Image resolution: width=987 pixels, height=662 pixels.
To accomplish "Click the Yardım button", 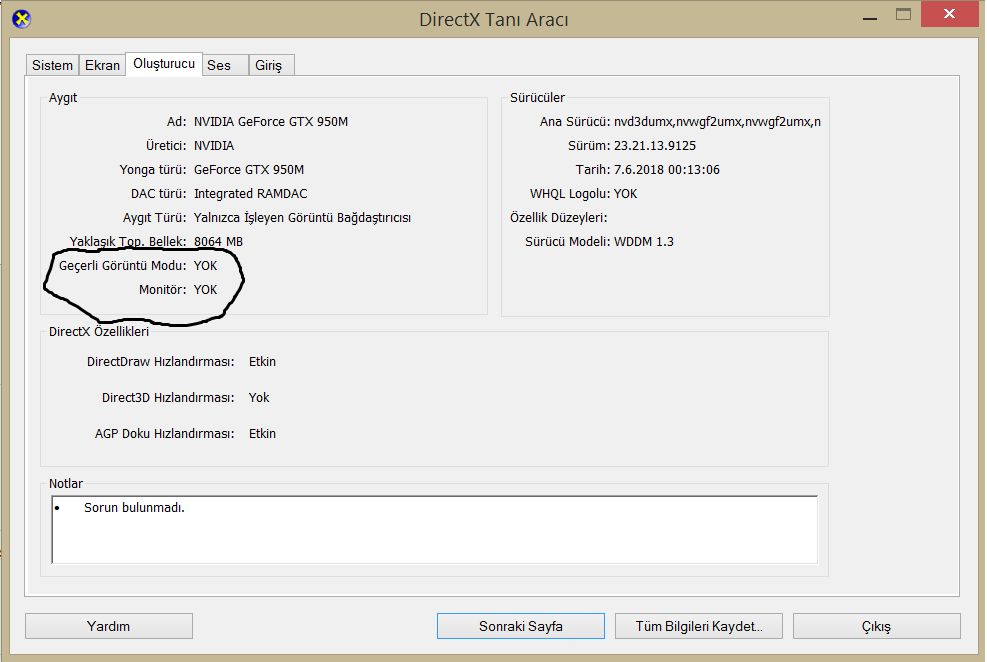I will point(109,626).
